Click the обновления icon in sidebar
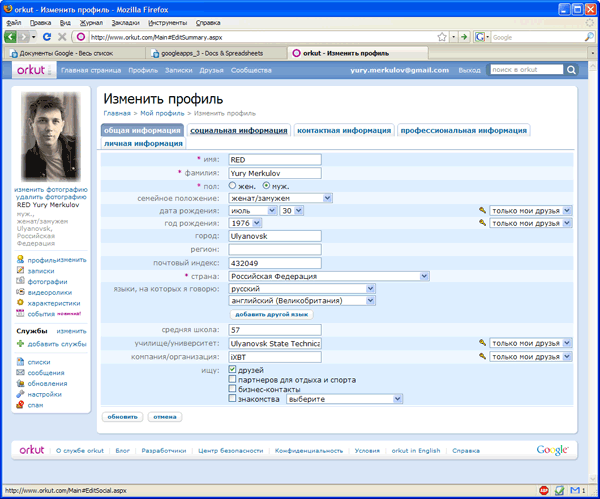 [20, 383]
